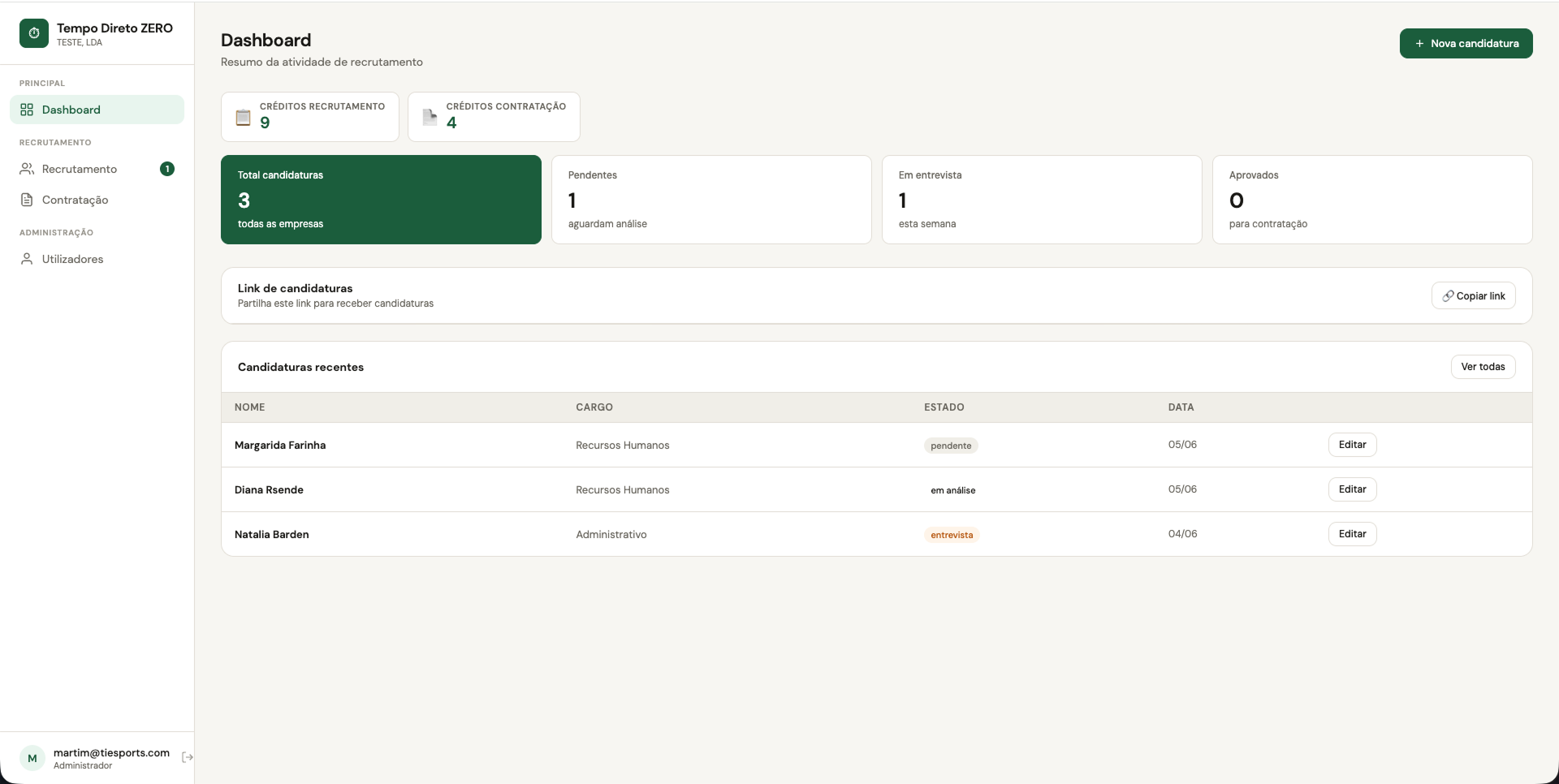Click the name Margarida Farinha
Screen dimensions: 1559x784
(x=280, y=445)
